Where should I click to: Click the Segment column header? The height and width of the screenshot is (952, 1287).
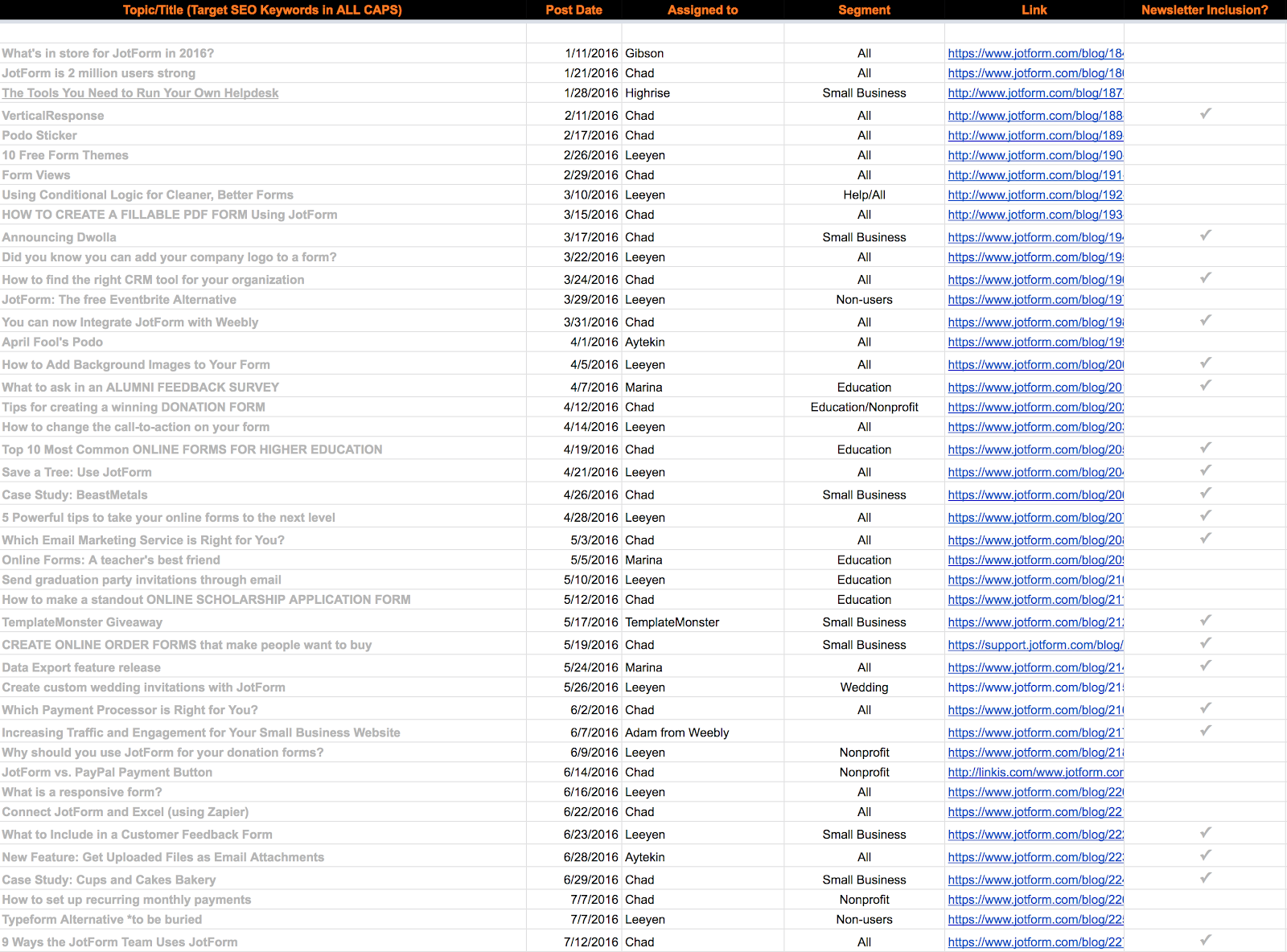click(864, 10)
